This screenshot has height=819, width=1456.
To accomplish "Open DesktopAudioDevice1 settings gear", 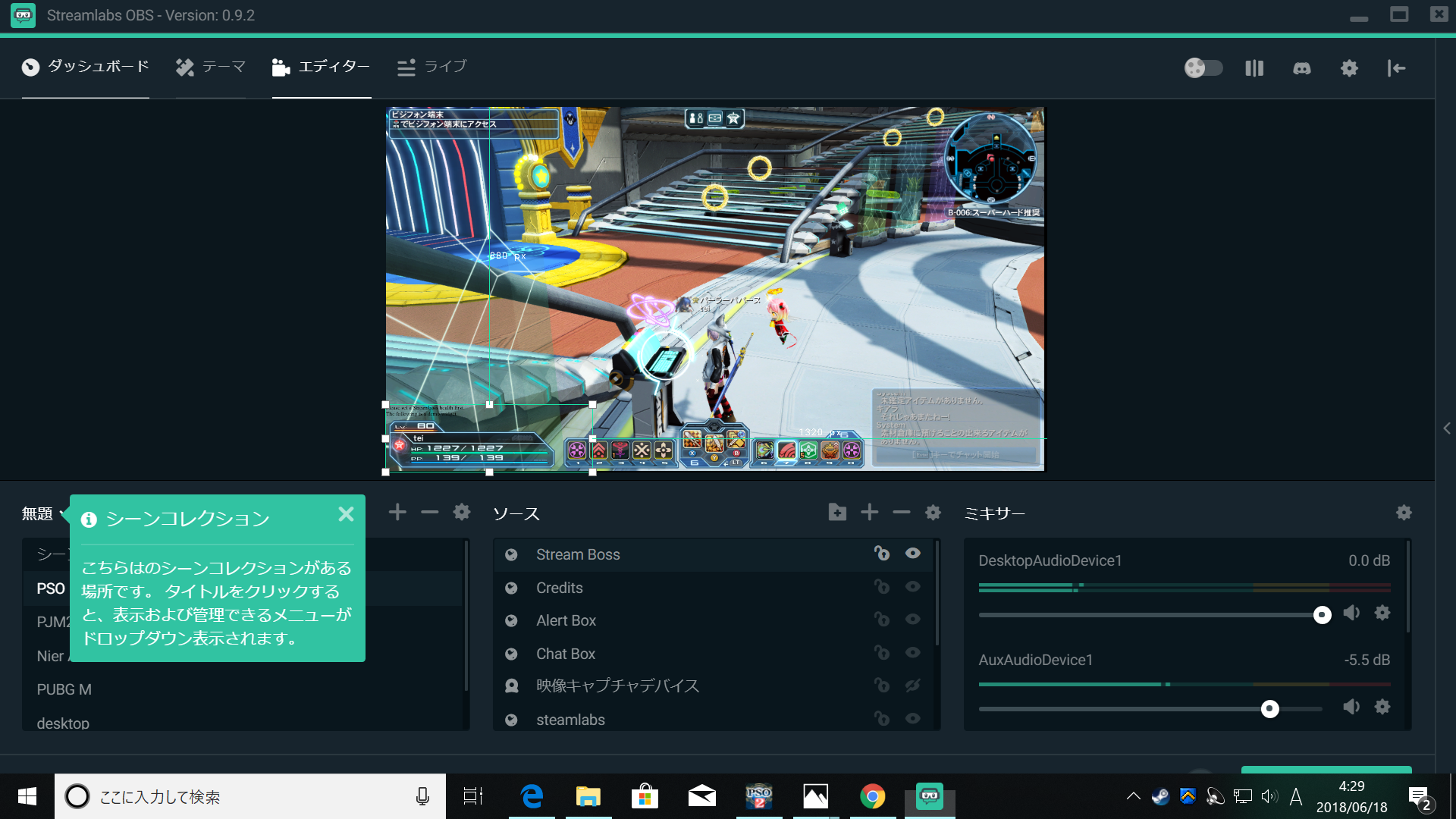I will click(x=1382, y=613).
